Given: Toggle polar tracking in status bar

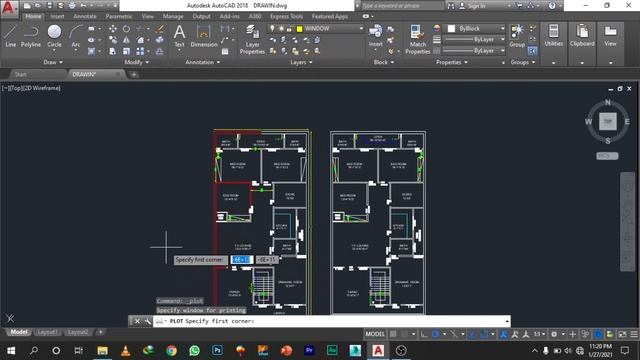Looking at the screenshot, I should [x=436, y=334].
